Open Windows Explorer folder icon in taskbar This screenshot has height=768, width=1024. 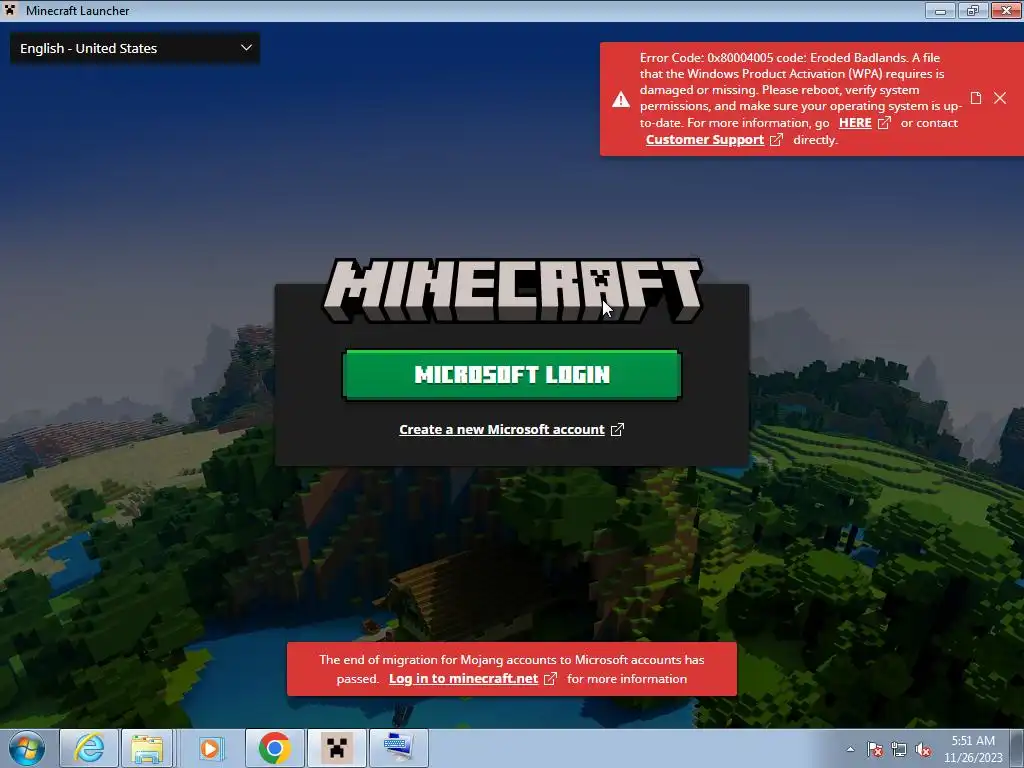pos(148,748)
